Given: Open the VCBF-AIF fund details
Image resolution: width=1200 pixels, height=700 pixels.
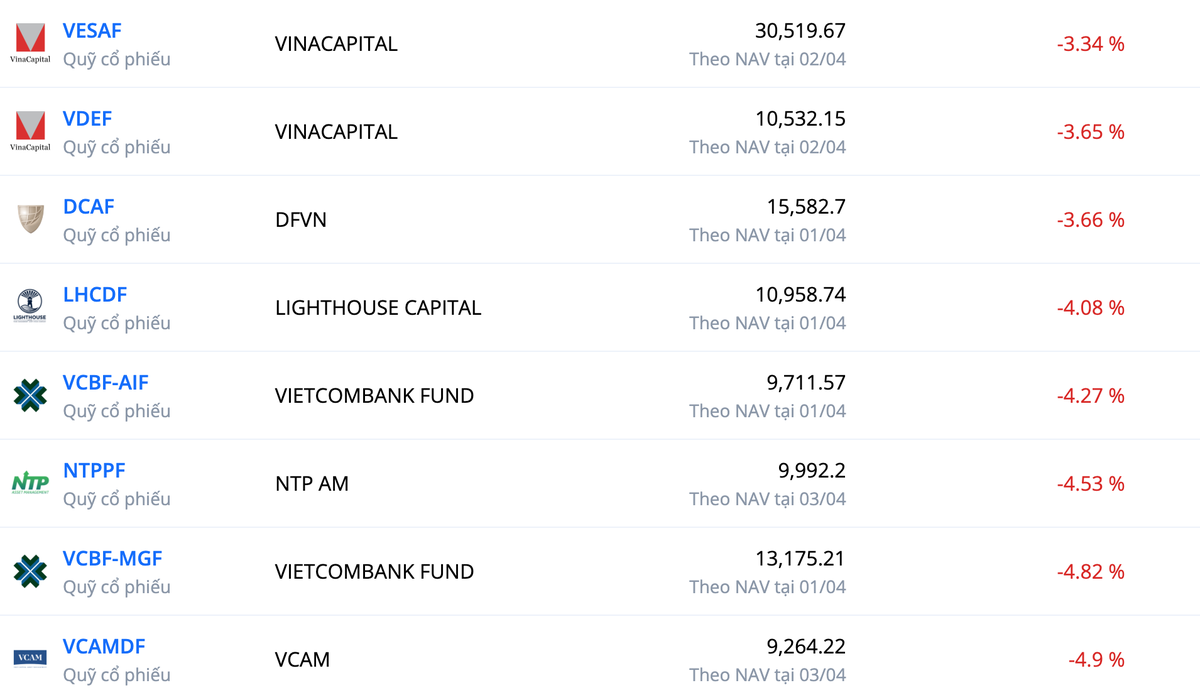Looking at the screenshot, I should coord(106,383).
